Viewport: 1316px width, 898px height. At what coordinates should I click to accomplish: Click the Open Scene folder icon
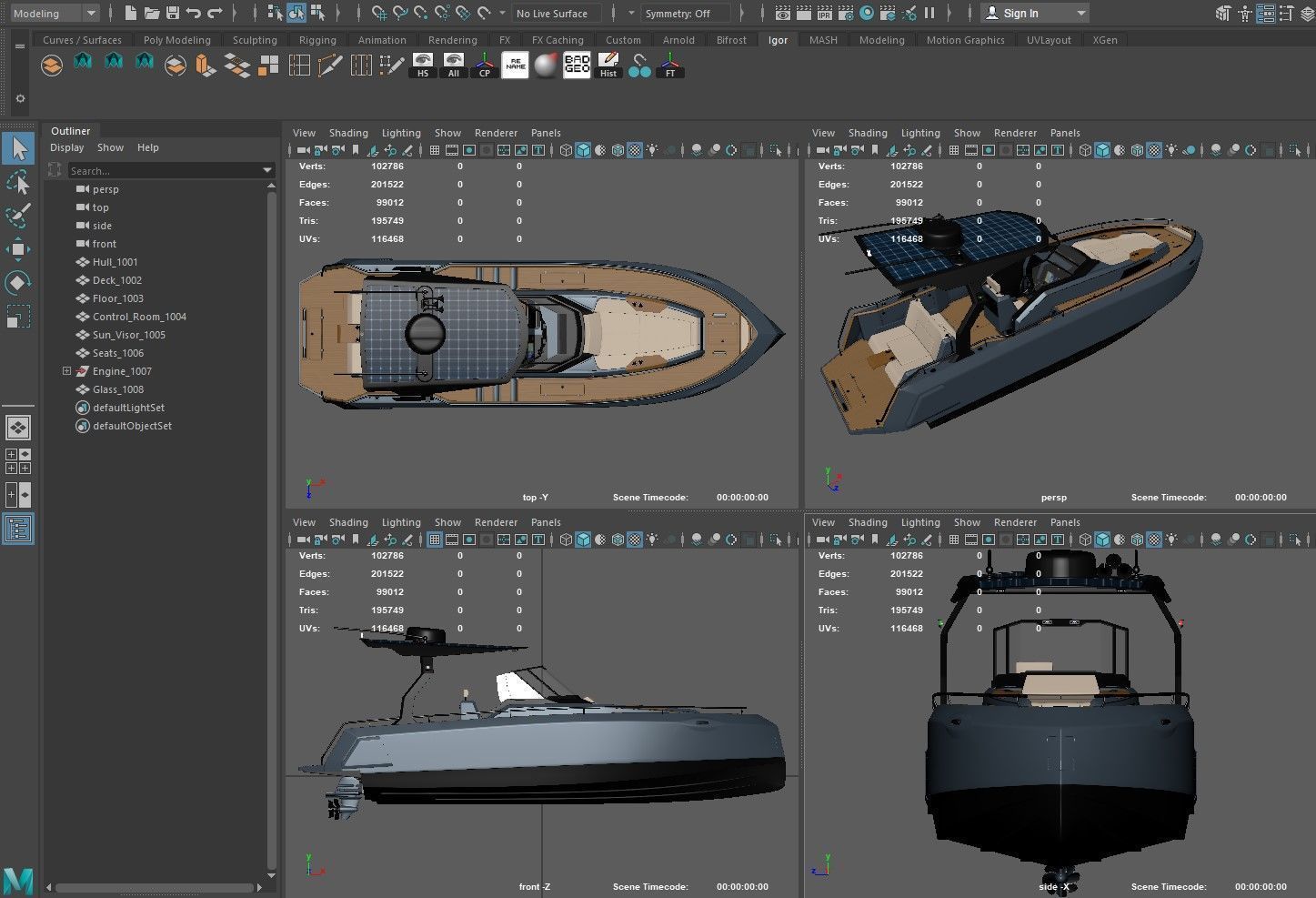(x=152, y=13)
